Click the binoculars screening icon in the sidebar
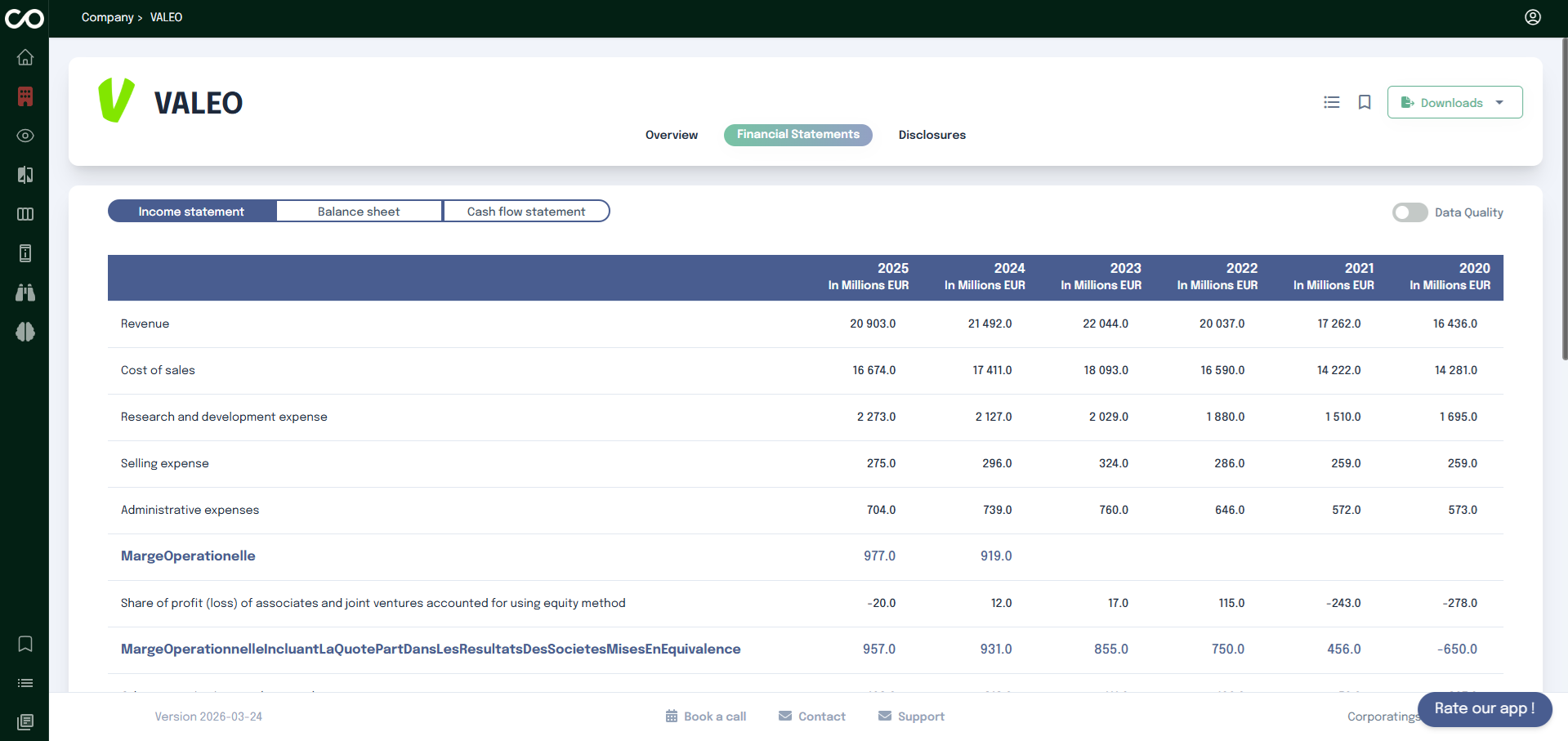Screen dimensions: 1568x741 pos(25,292)
